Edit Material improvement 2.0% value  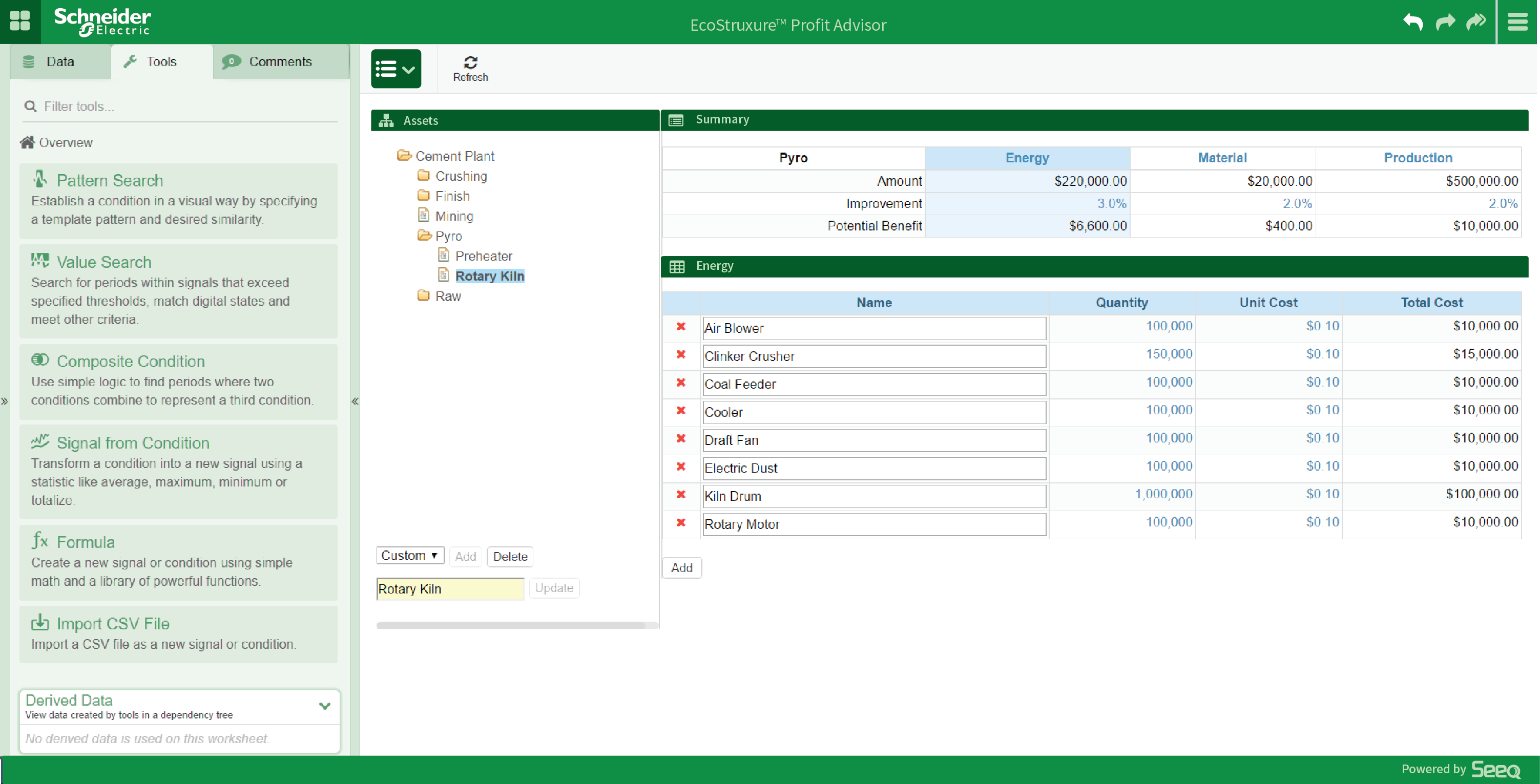point(1297,204)
